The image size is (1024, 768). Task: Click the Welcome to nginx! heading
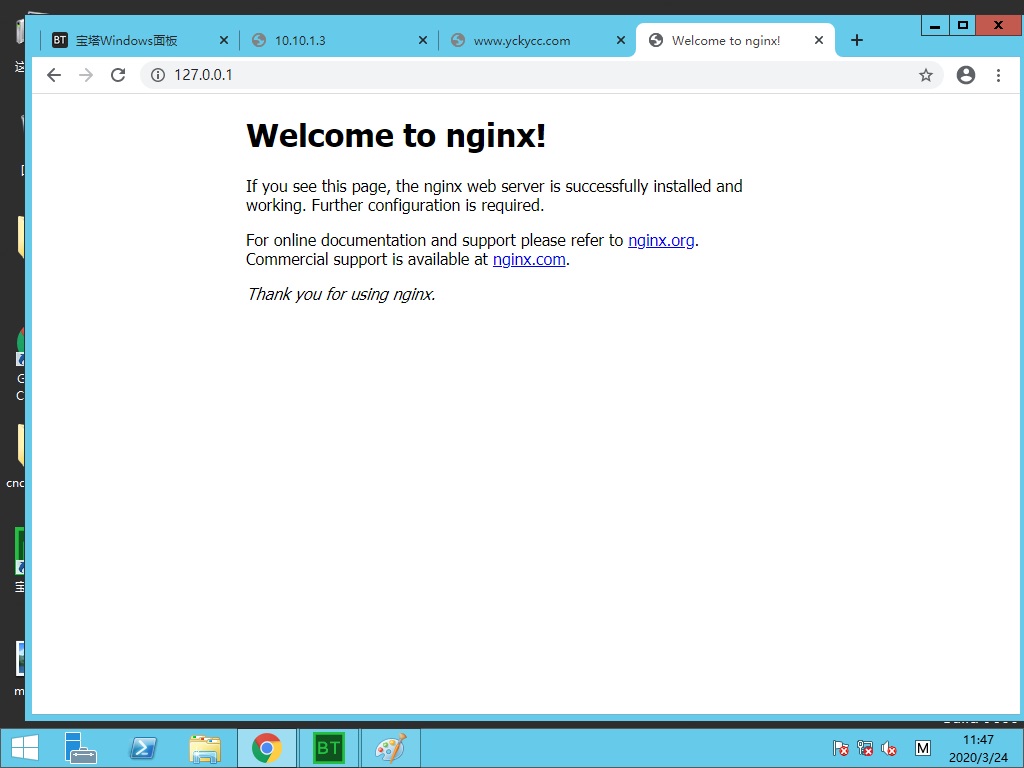click(x=396, y=136)
